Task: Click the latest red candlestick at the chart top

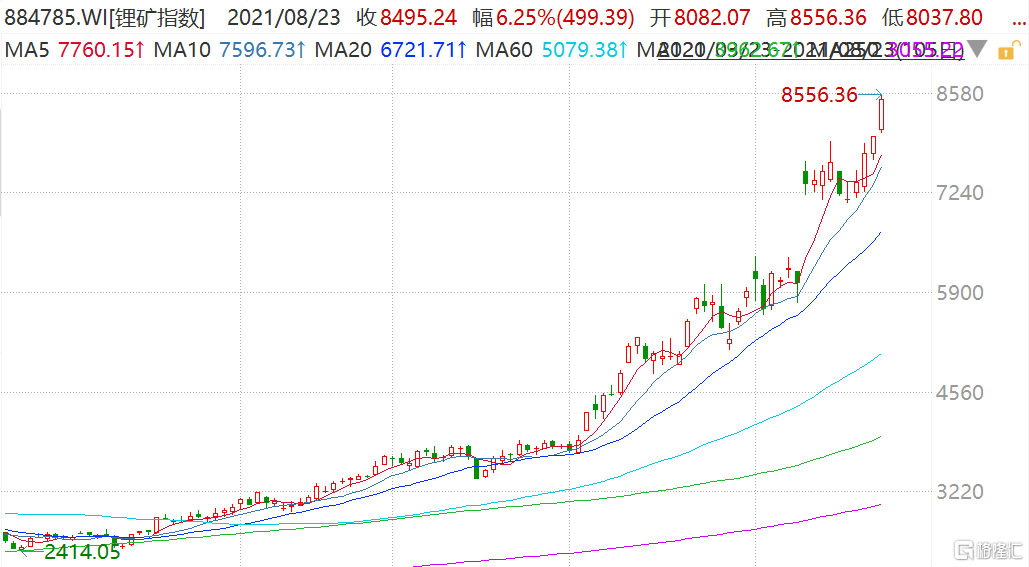Action: pyautogui.click(x=881, y=115)
